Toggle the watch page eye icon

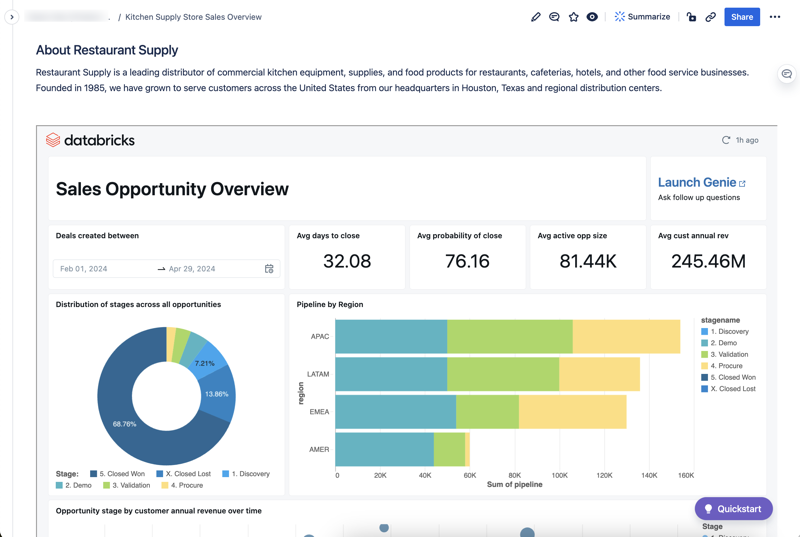click(x=592, y=17)
